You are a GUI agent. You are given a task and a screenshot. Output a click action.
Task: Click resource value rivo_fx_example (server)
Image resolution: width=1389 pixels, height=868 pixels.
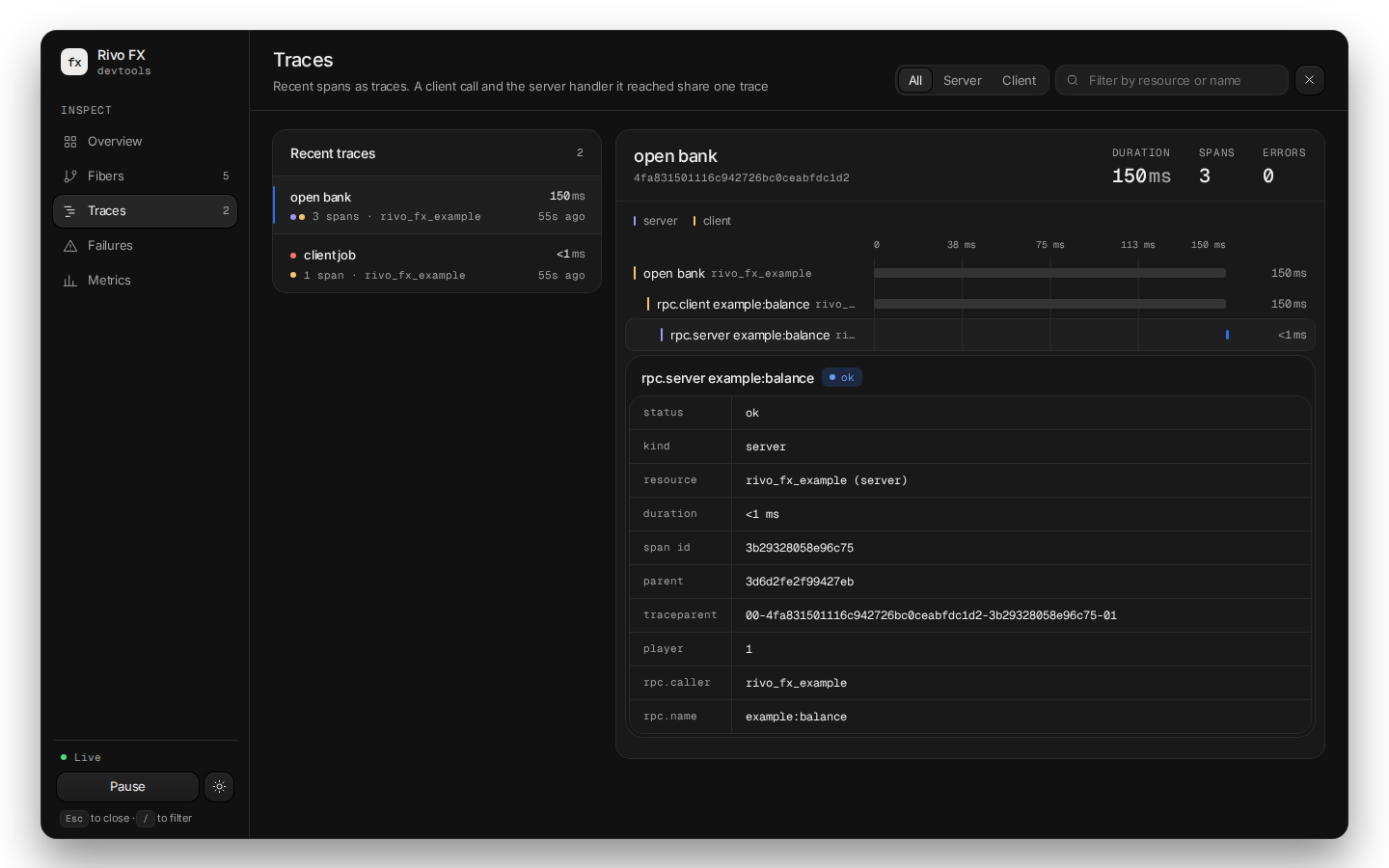827,480
